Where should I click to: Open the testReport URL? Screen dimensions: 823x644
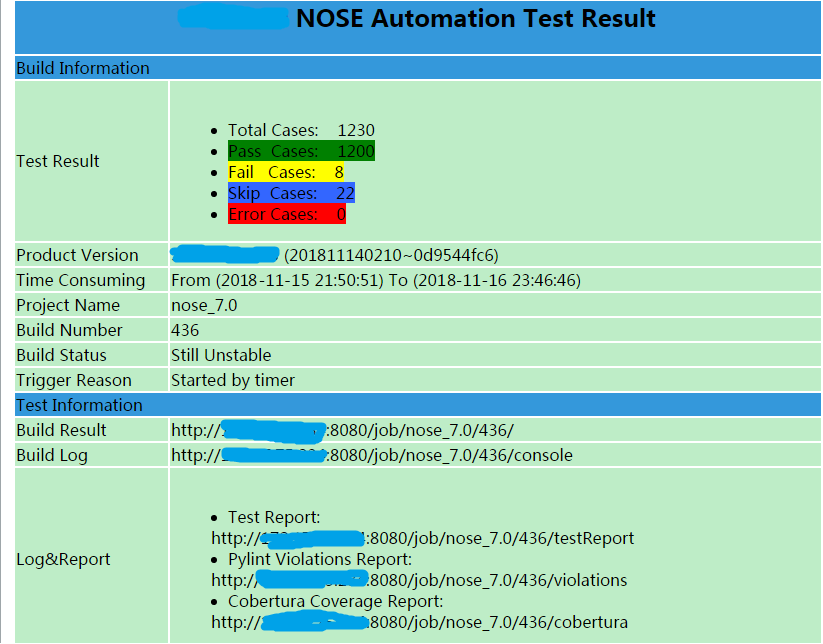pyautogui.click(x=422, y=538)
